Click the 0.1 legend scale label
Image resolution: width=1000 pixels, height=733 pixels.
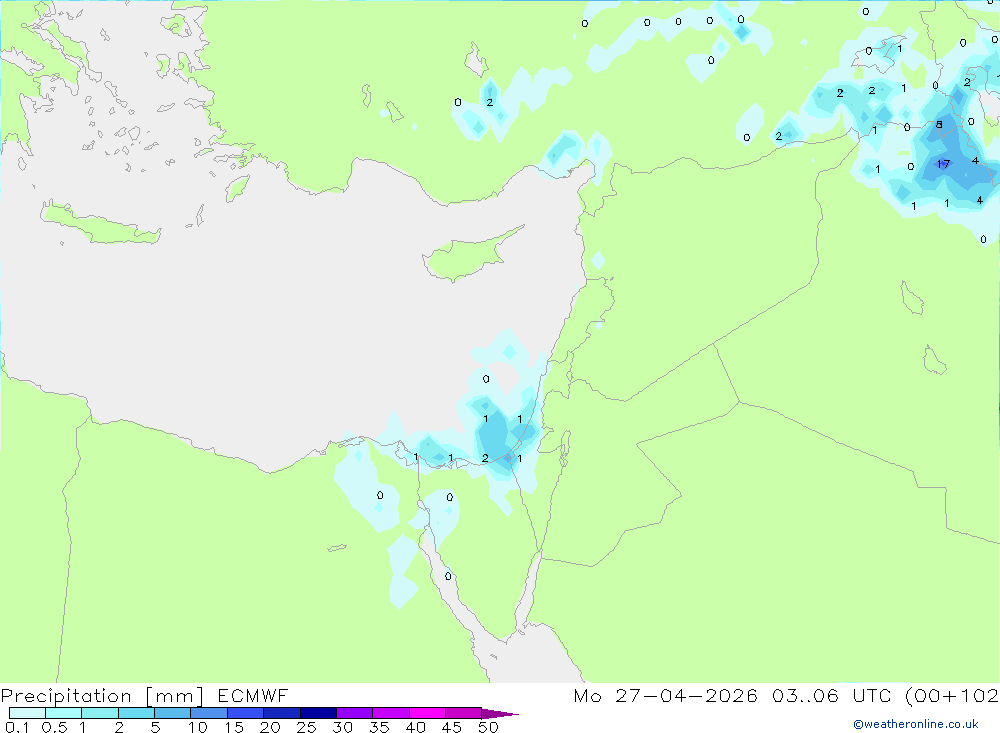(17, 727)
